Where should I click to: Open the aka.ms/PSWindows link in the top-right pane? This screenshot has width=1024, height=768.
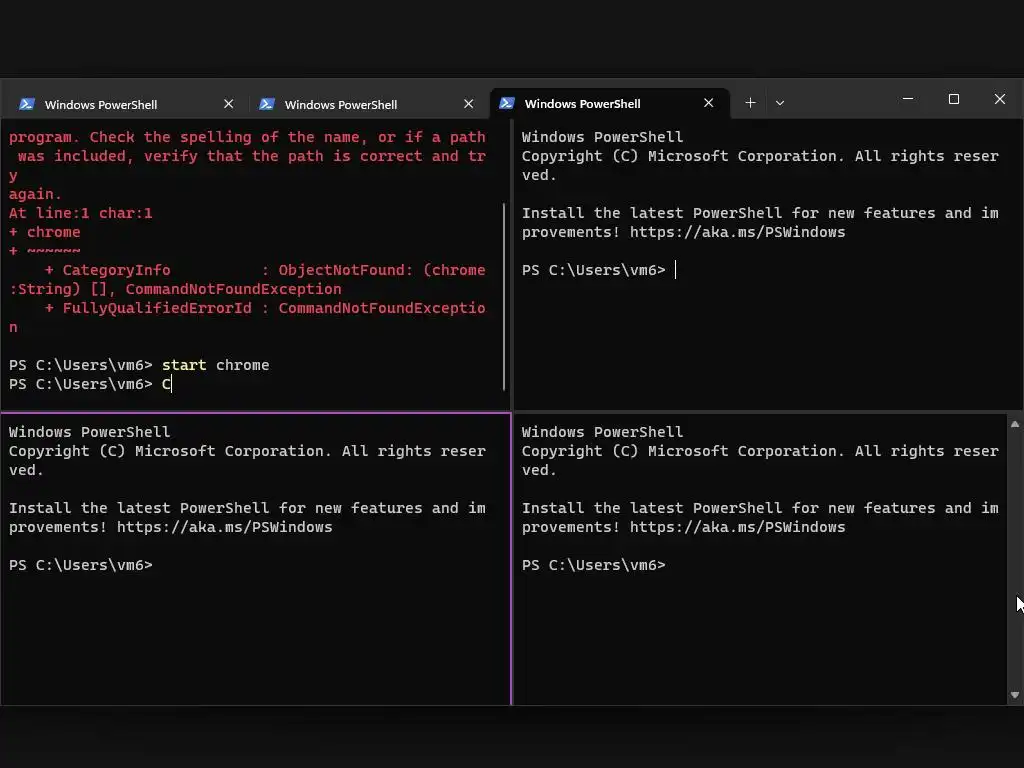(x=737, y=232)
